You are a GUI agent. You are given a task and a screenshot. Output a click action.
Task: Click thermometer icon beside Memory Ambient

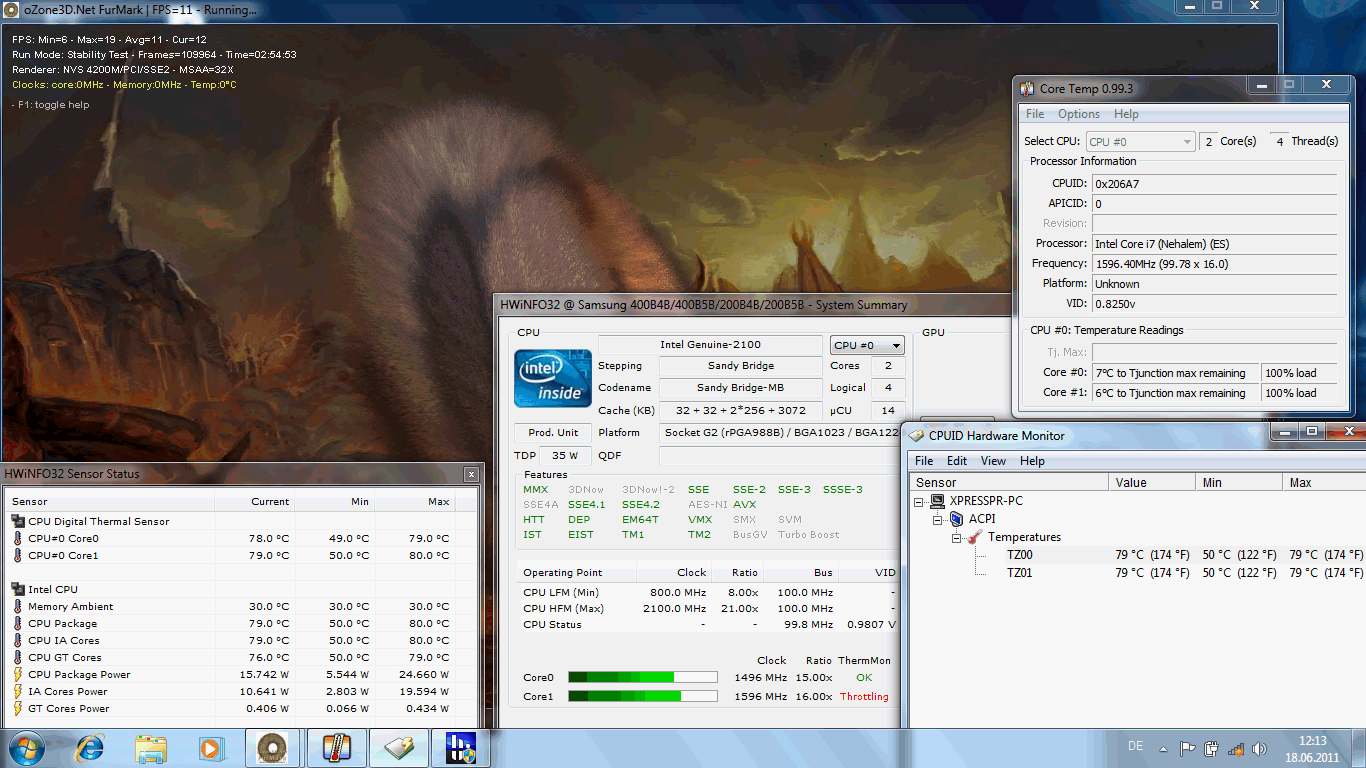click(x=18, y=606)
